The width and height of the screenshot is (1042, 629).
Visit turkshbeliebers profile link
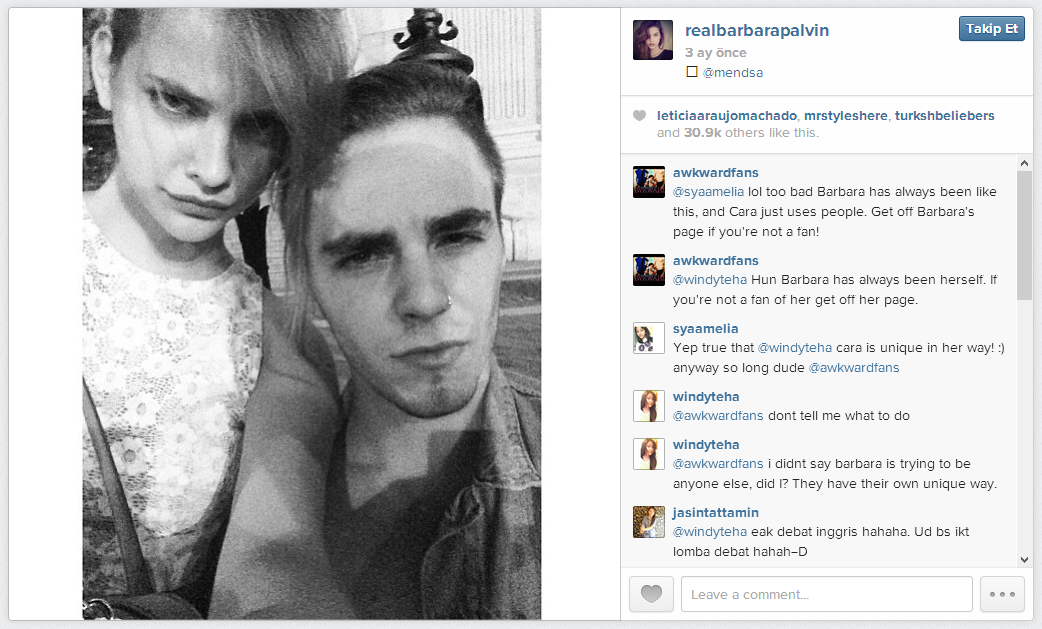click(x=944, y=116)
